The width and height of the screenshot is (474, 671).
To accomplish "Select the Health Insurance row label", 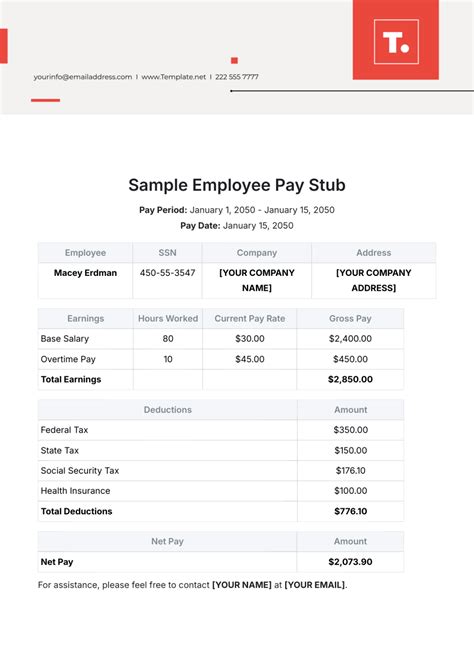I will (x=75, y=491).
